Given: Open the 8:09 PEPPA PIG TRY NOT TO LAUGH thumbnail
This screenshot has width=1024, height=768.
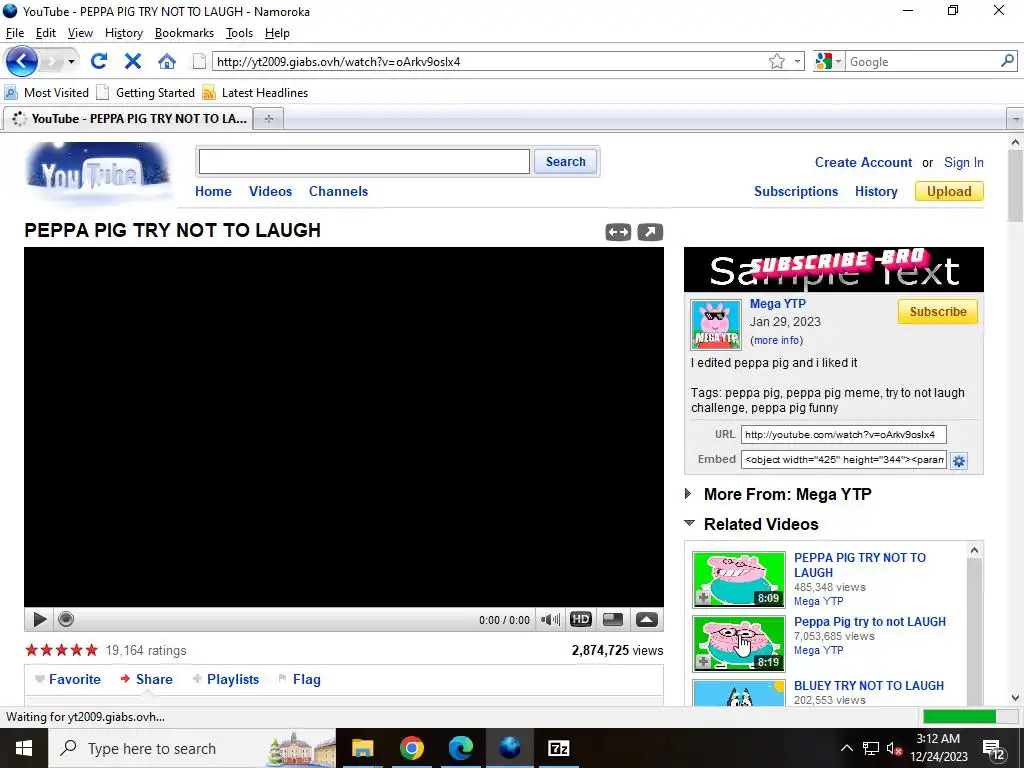Looking at the screenshot, I should coord(739,580).
